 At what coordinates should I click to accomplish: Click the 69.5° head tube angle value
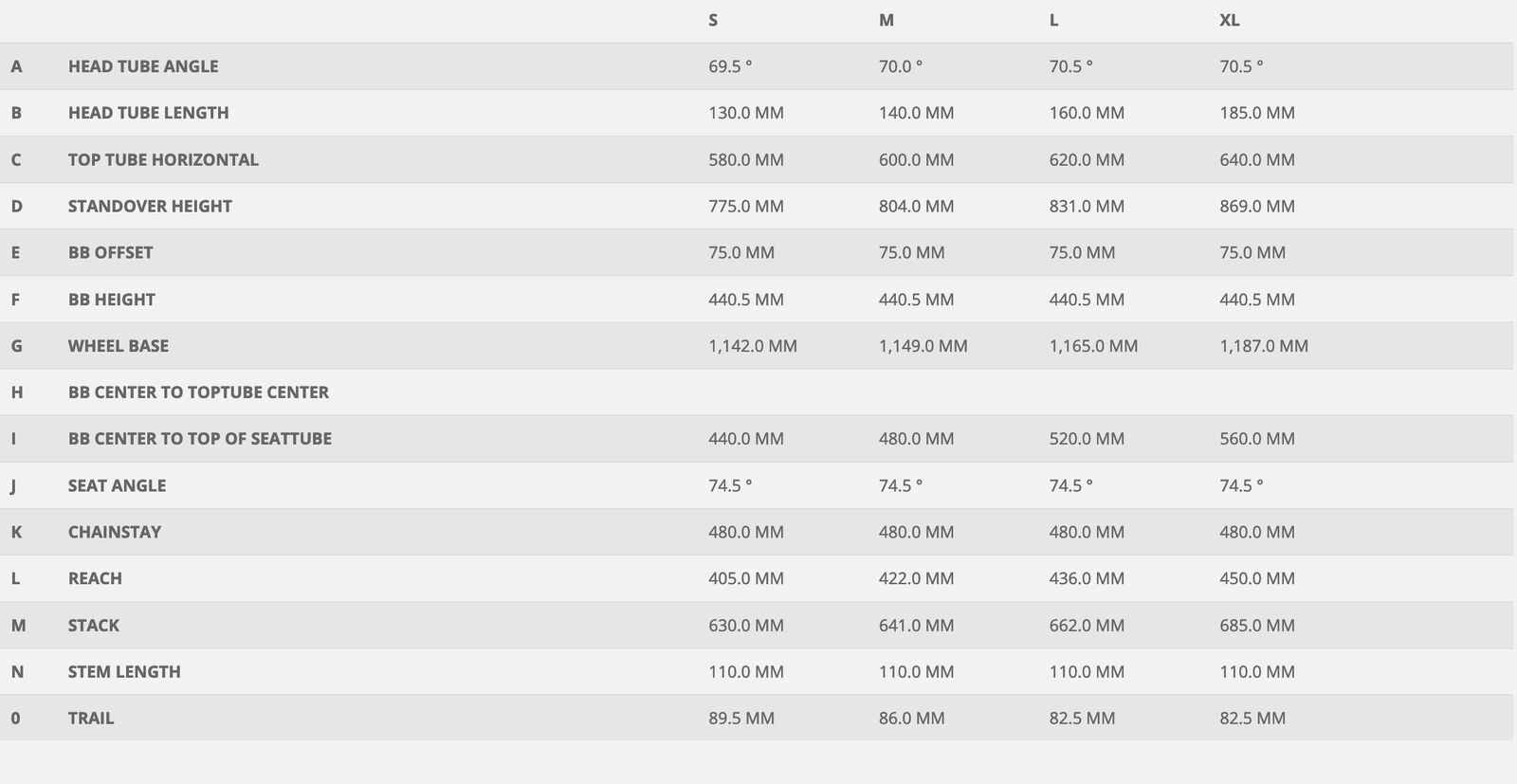(730, 66)
